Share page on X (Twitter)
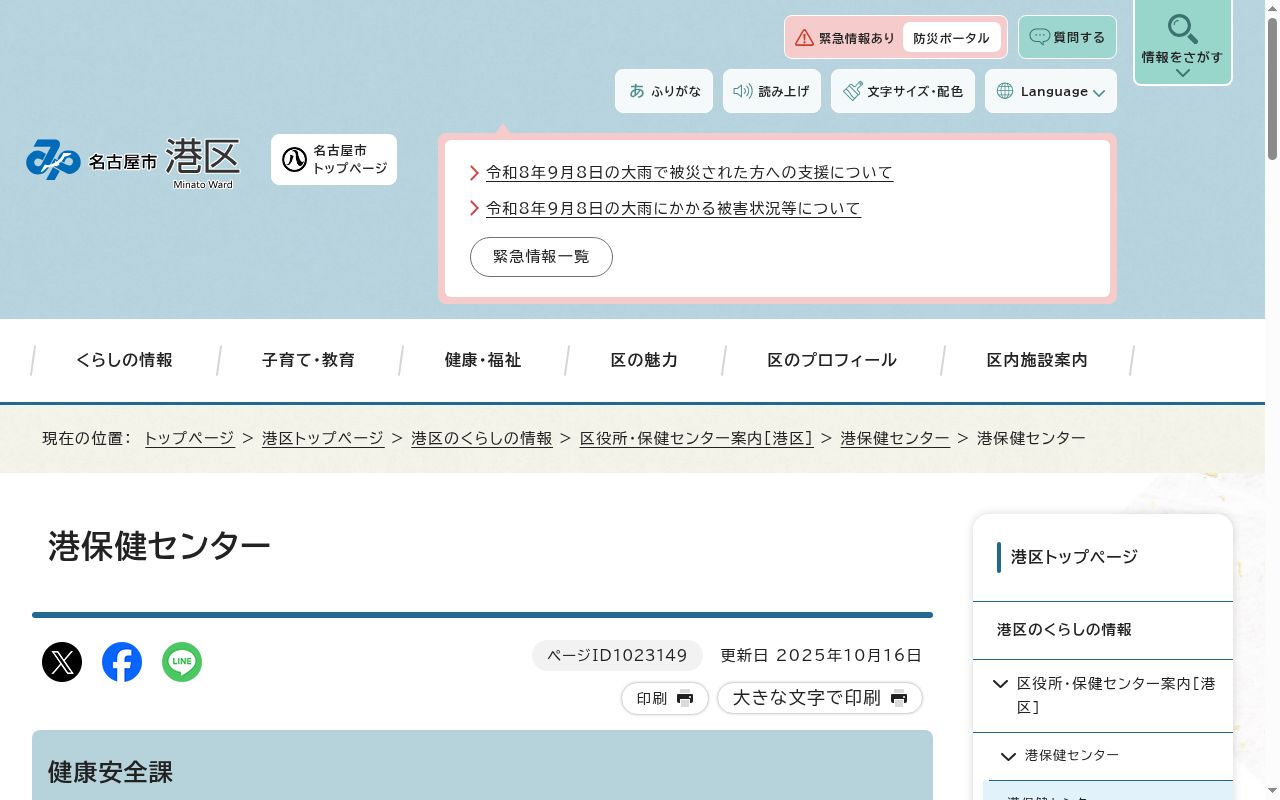 point(62,662)
